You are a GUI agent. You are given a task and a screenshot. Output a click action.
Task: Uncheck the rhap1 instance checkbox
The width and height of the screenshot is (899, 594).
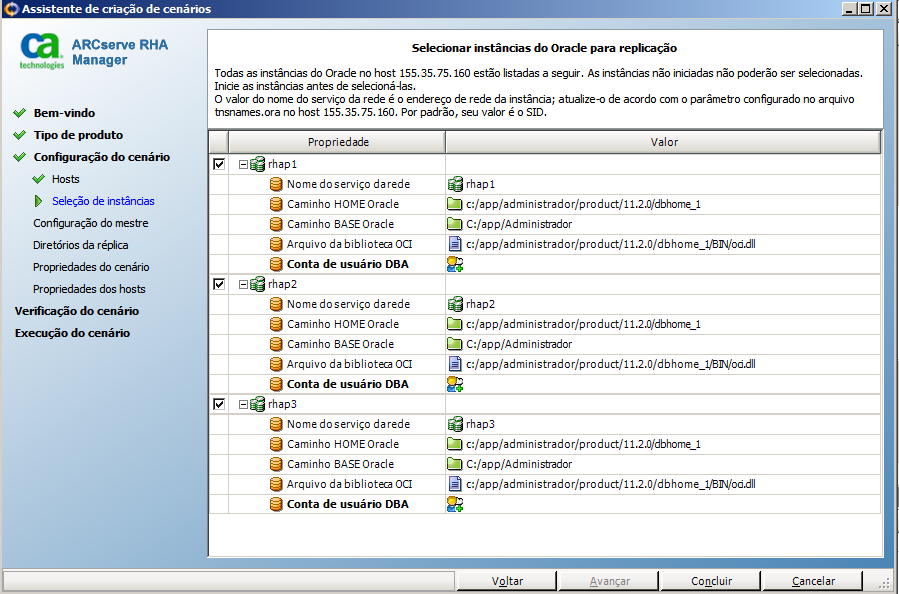click(219, 164)
